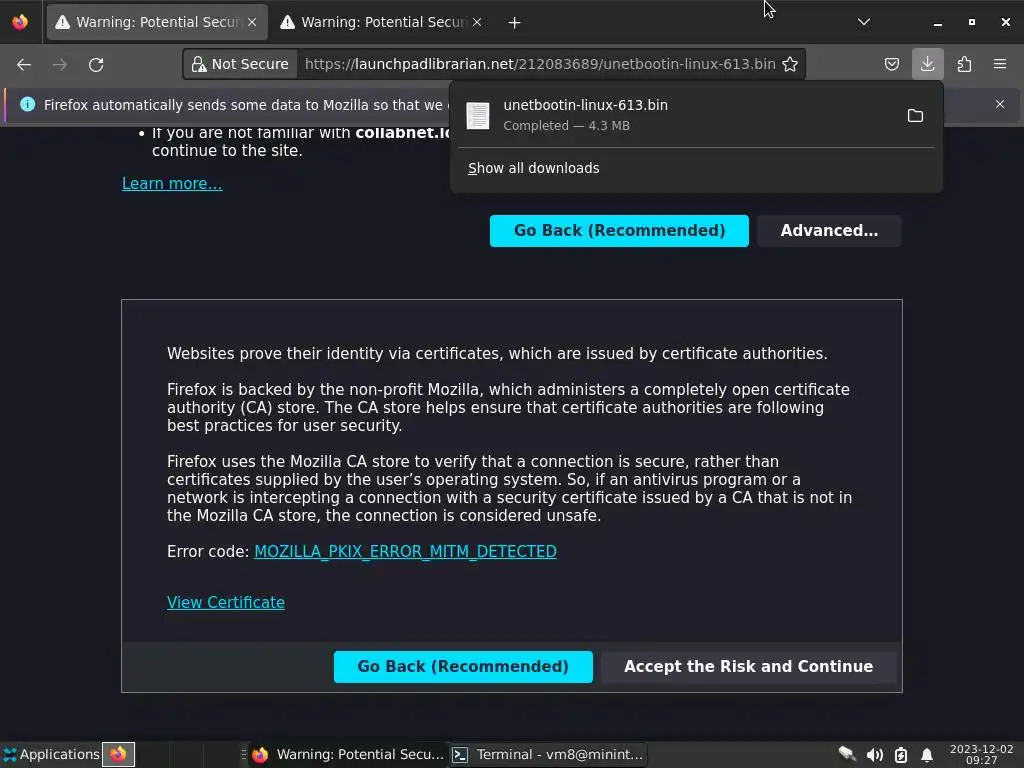
Task: Switch to the Terminal taskbar window
Action: click(x=548, y=754)
